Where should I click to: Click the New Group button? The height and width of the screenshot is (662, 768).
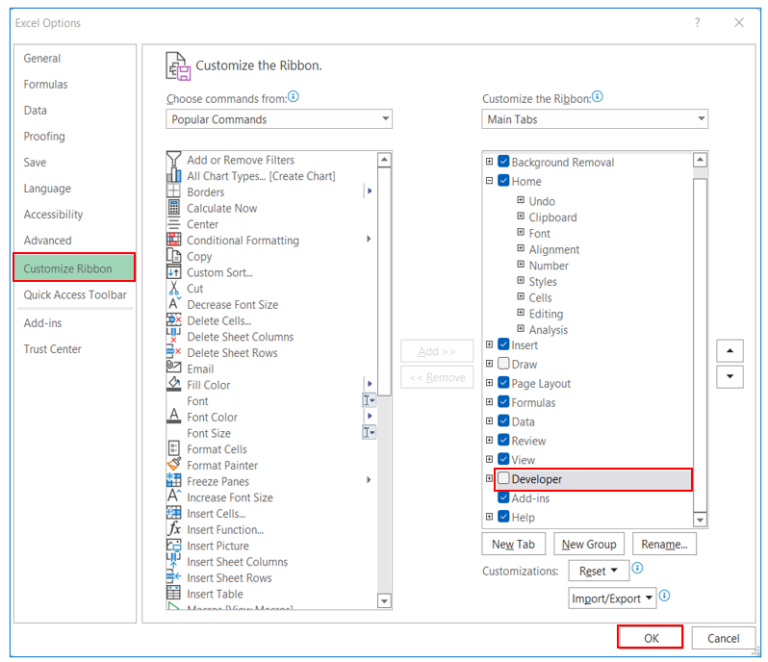pos(589,544)
